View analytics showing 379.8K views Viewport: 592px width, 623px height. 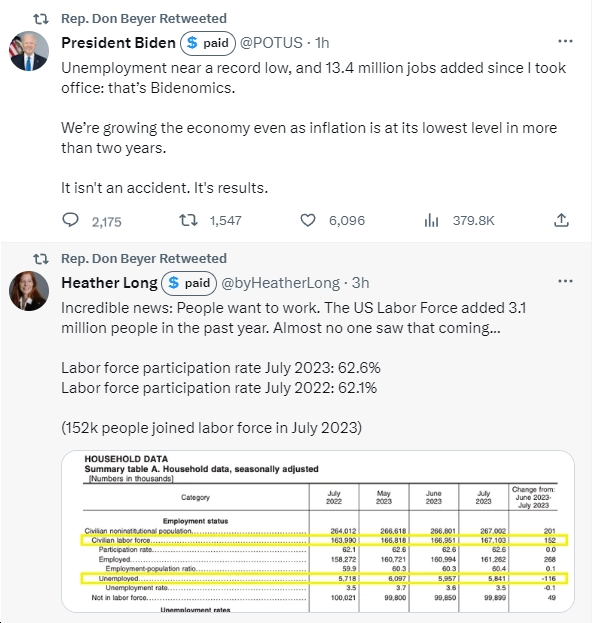pyautogui.click(x=460, y=220)
